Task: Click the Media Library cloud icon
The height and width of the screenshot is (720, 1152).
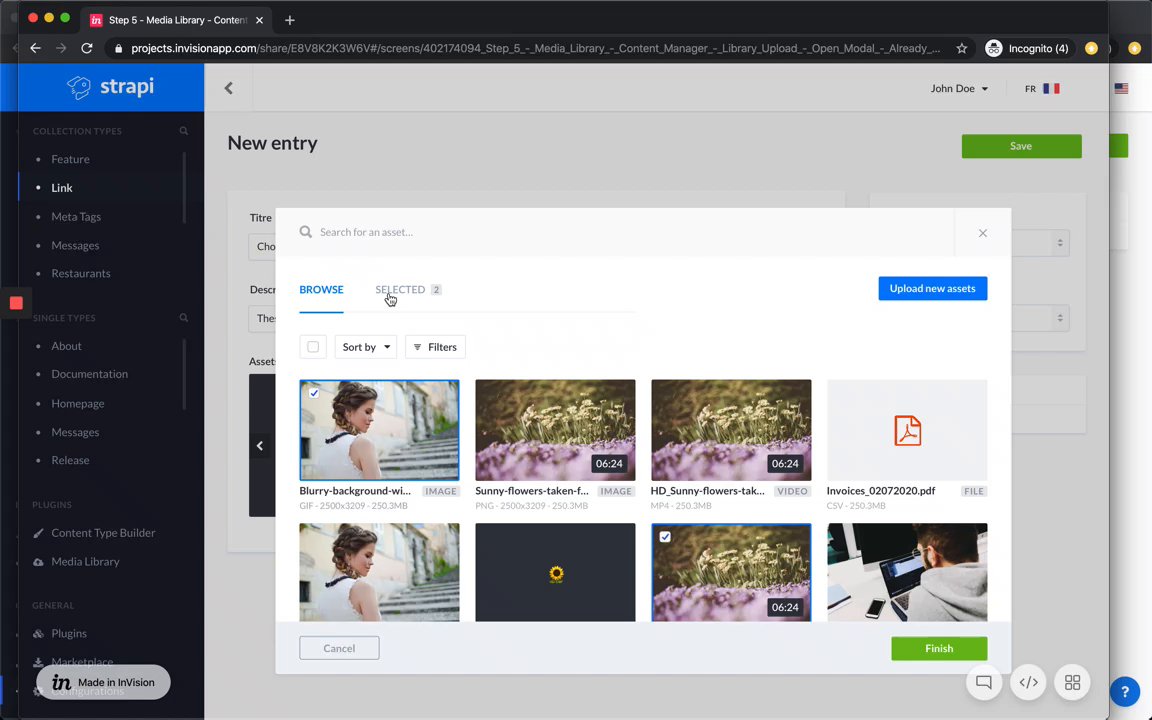Action: [x=38, y=561]
